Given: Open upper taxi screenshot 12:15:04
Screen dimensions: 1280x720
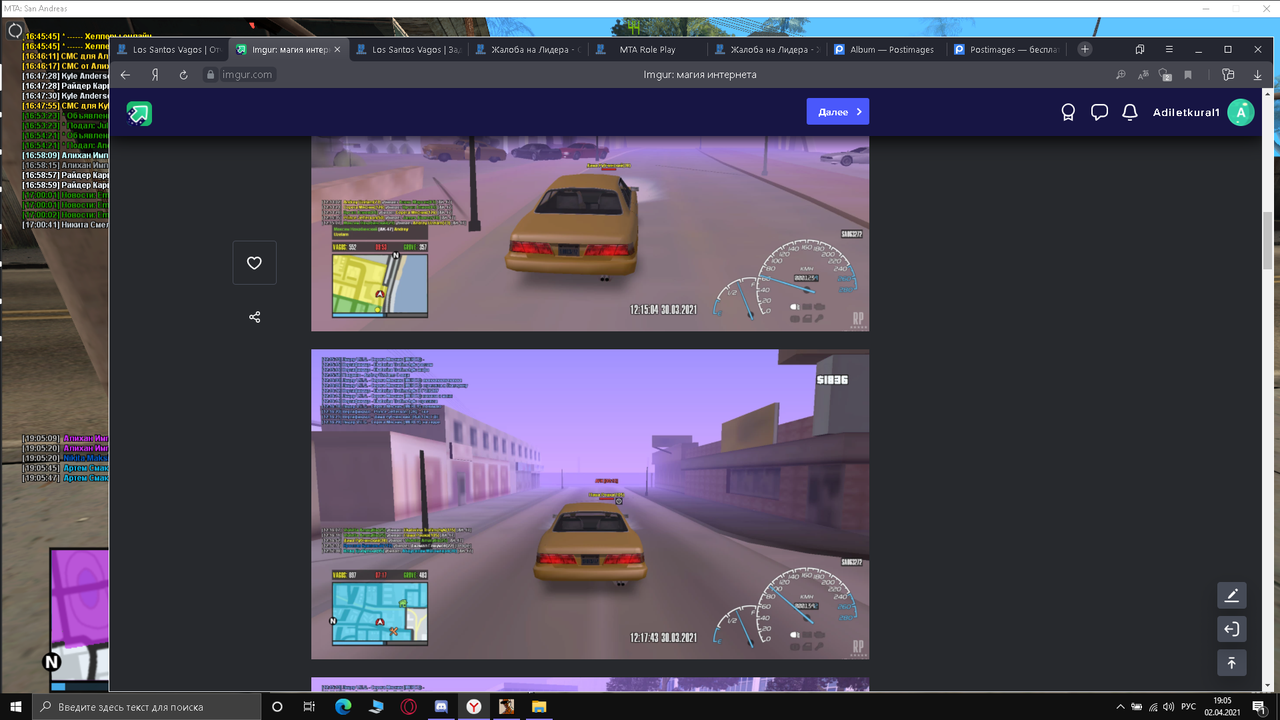Looking at the screenshot, I should click(590, 233).
